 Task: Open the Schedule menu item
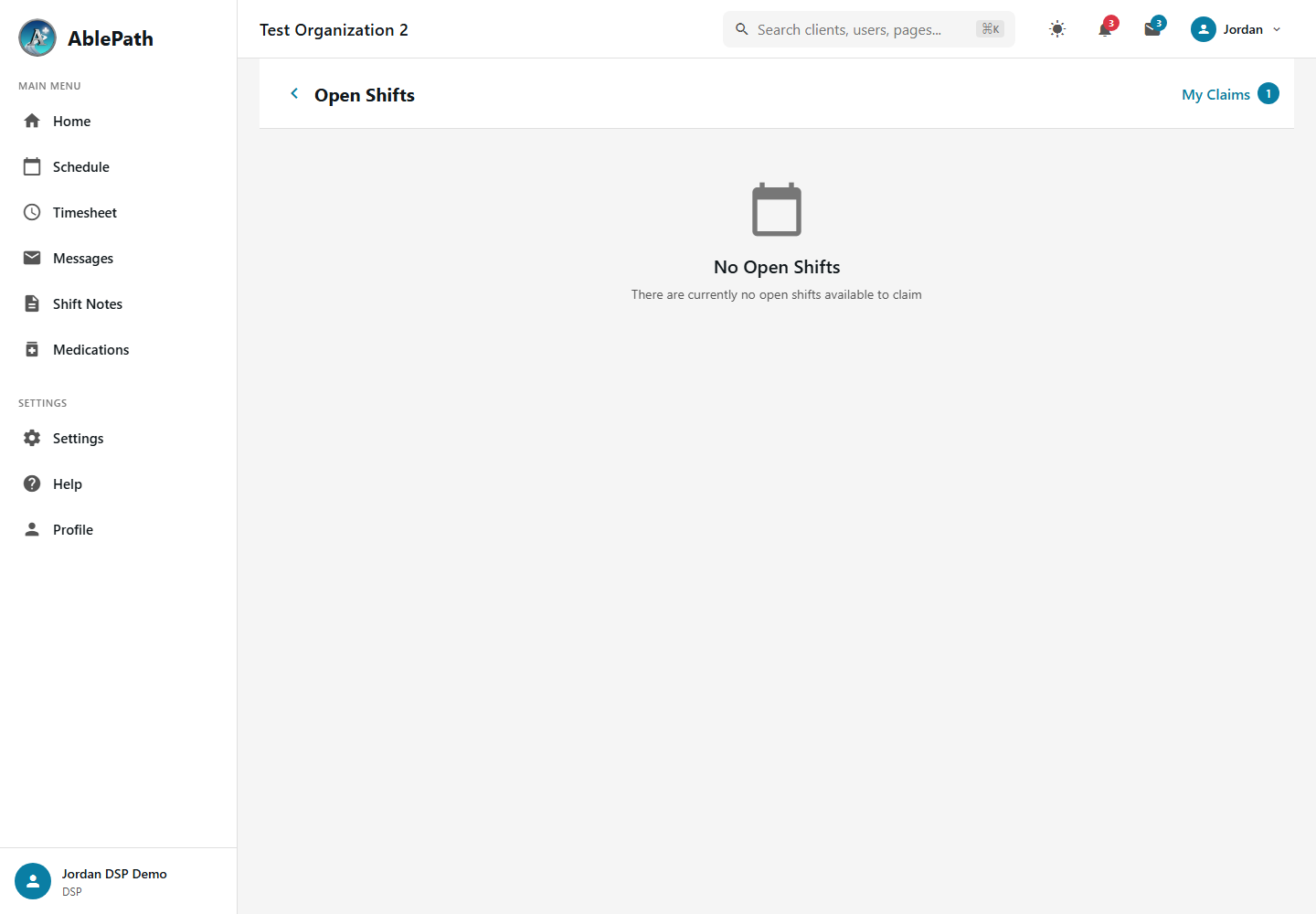click(119, 166)
